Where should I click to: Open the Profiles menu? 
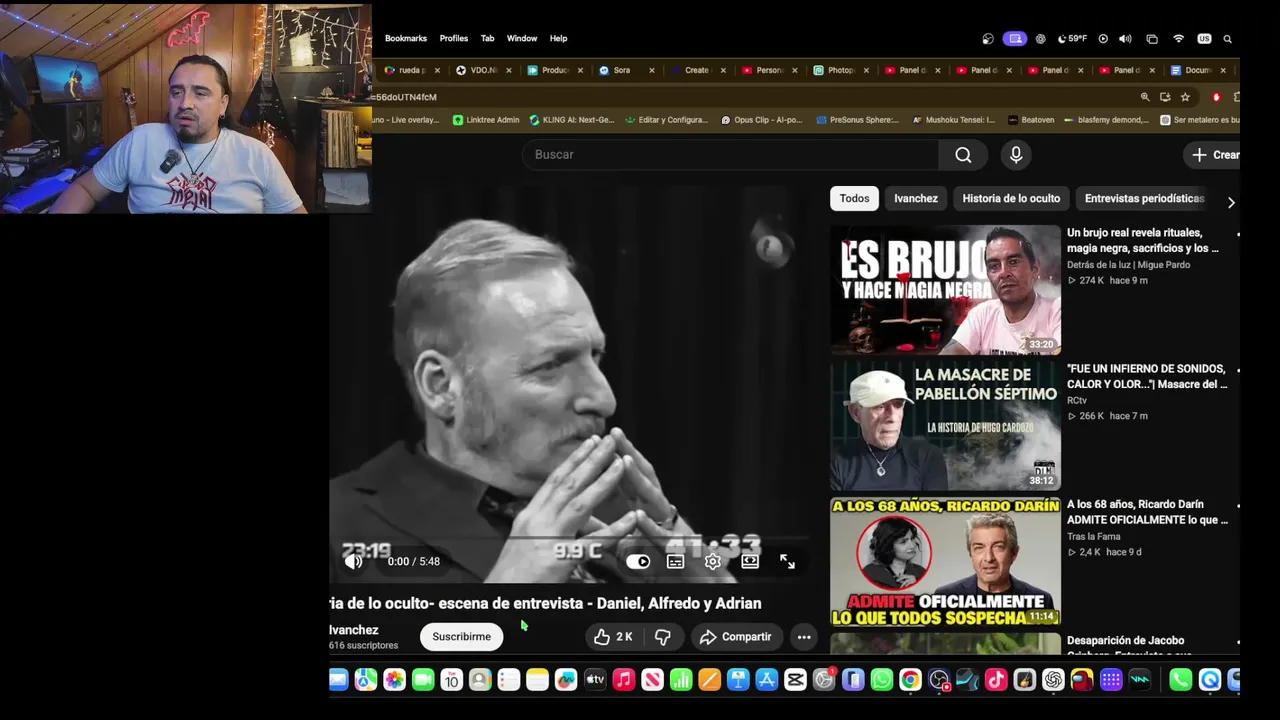[454, 39]
